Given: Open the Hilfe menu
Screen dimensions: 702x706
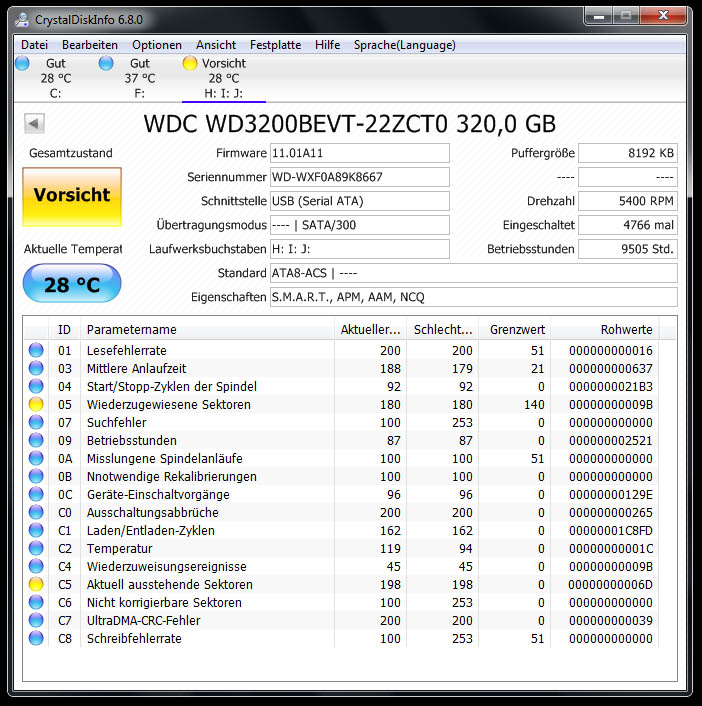Looking at the screenshot, I should tap(327, 45).
